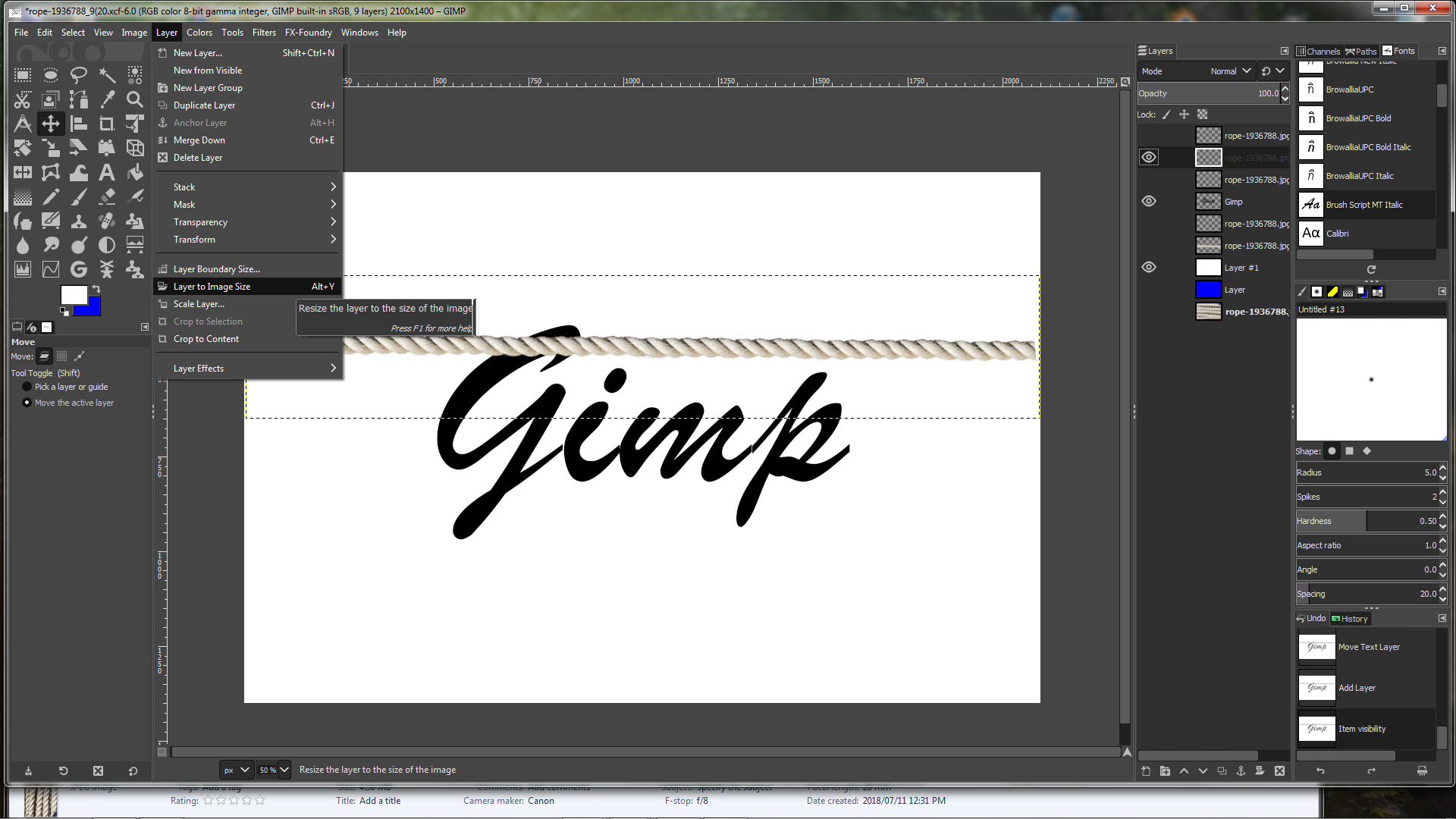Screen dimensions: 1456x819
Task: Refresh the fonts list
Action: click(x=1371, y=269)
